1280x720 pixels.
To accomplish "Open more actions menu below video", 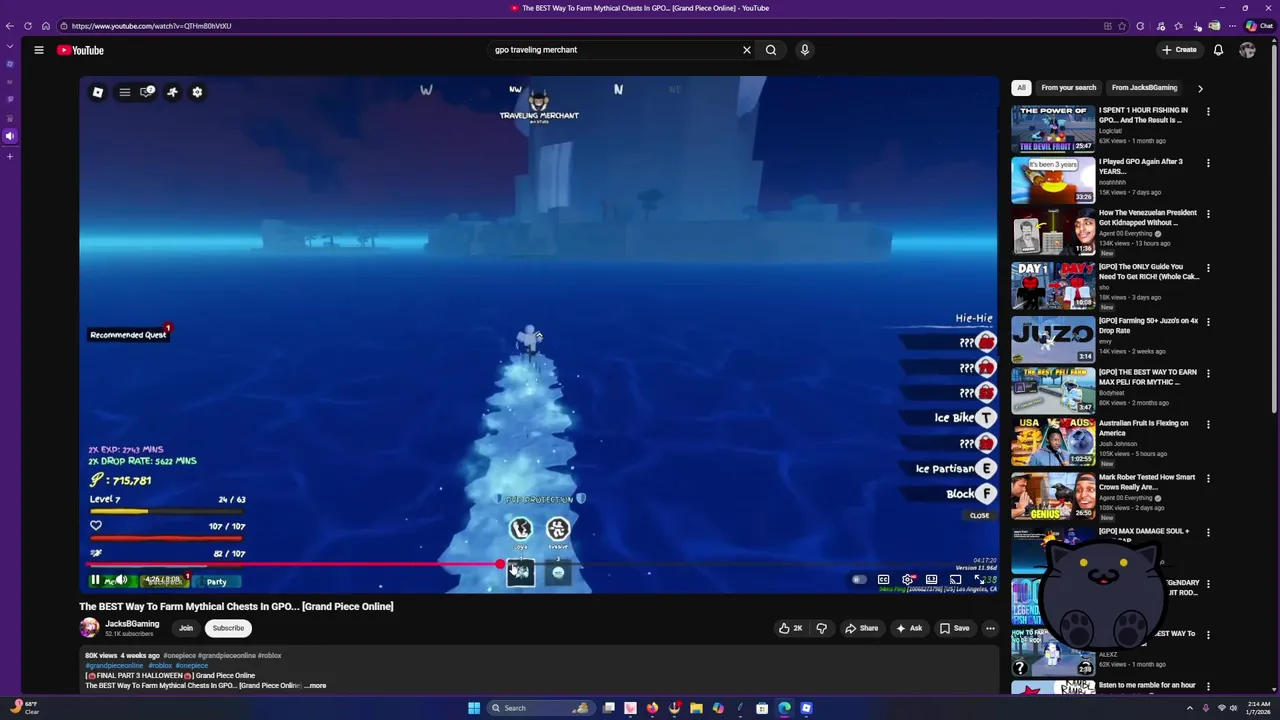I will point(990,628).
